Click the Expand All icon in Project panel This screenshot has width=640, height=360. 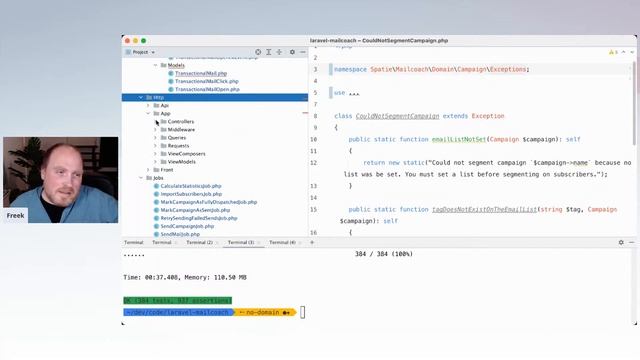(x=269, y=52)
